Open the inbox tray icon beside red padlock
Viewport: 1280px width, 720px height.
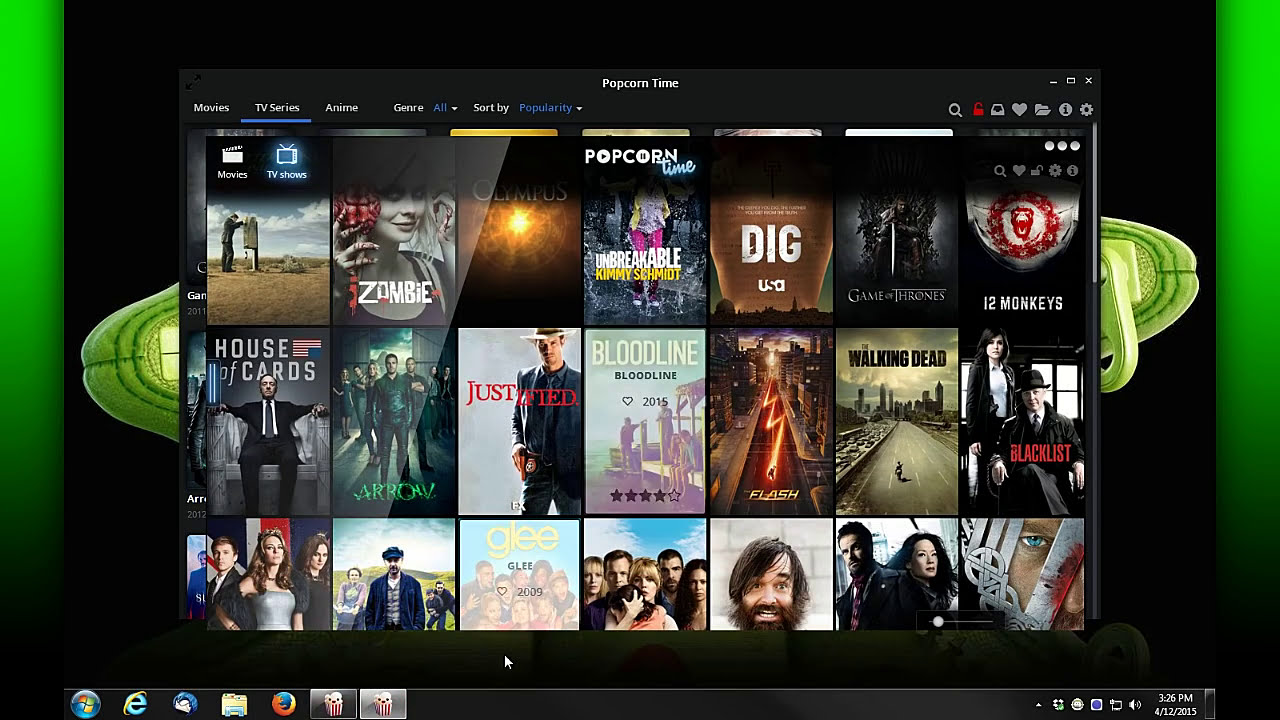point(997,109)
